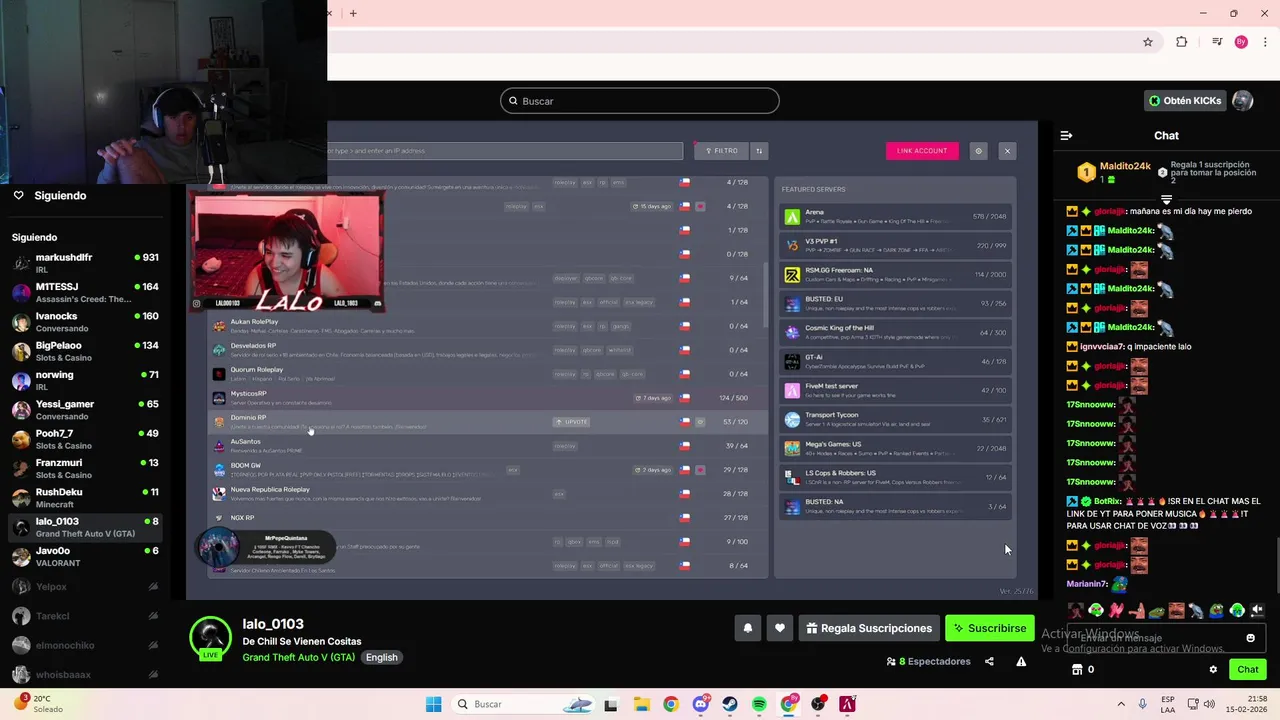Select LS Cops & Robbers: US server

(895, 477)
